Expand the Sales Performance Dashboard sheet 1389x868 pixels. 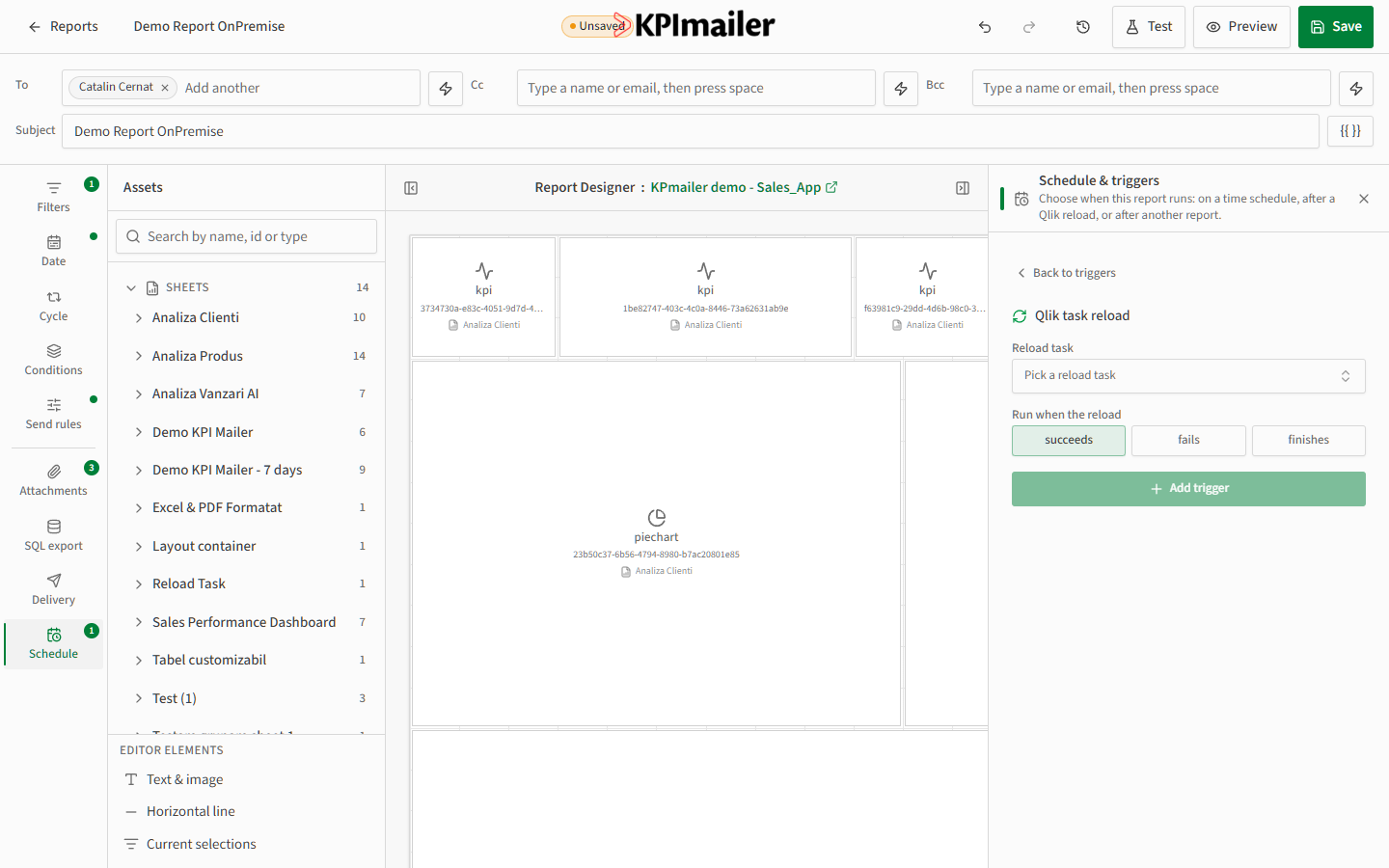coord(139,623)
